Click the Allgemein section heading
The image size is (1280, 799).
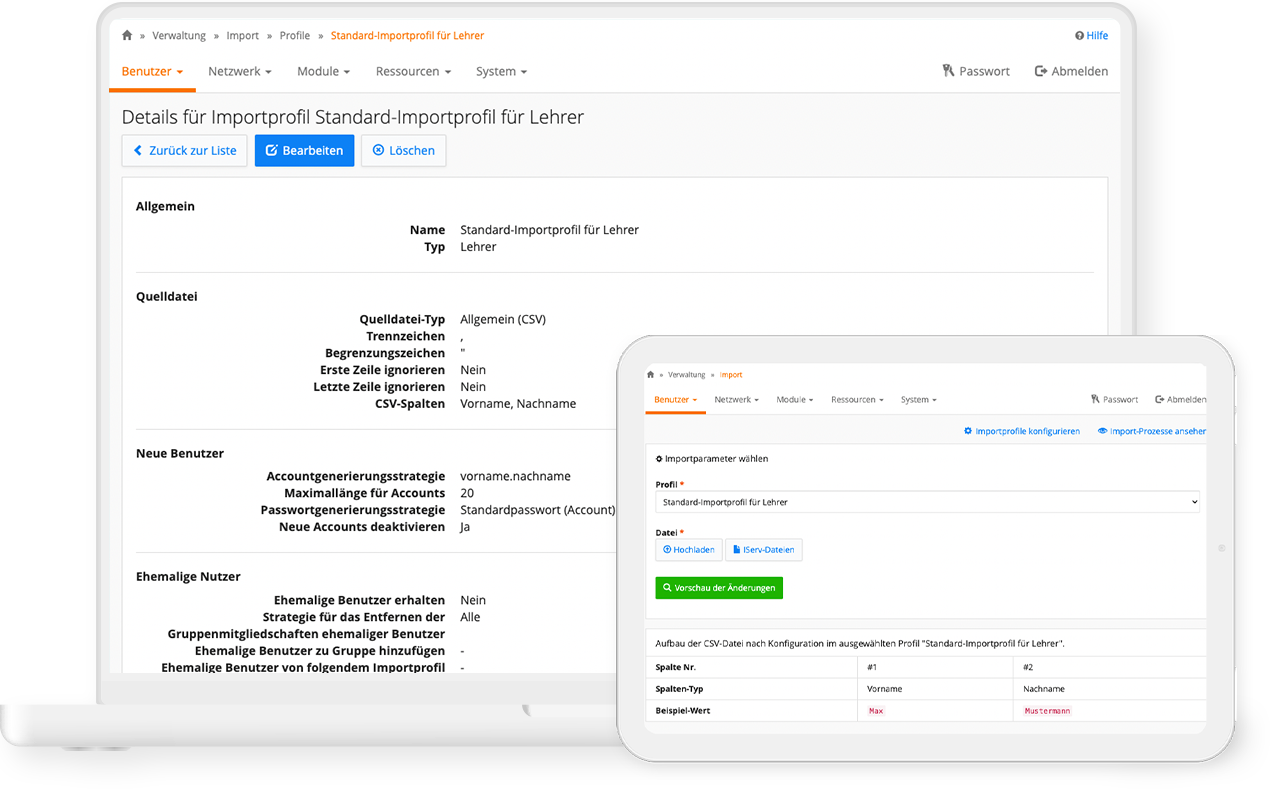[165, 206]
